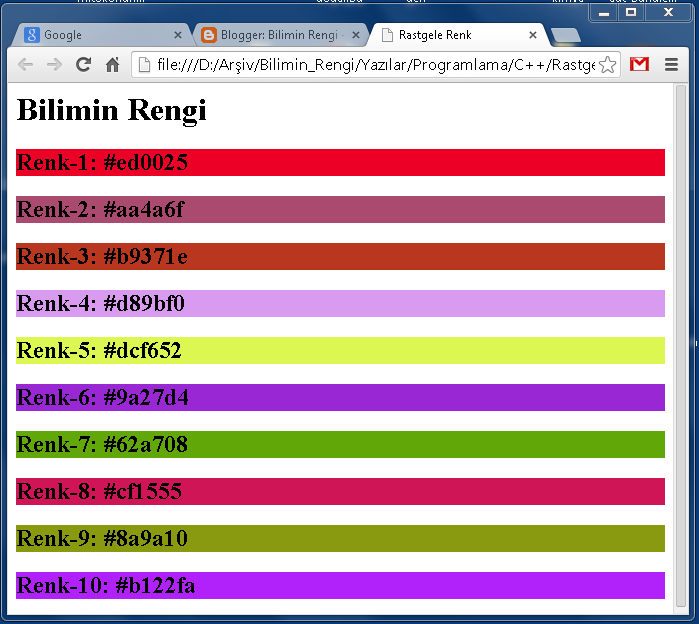
Task: Open a new tab with the new-tab button
Action: coord(566,35)
